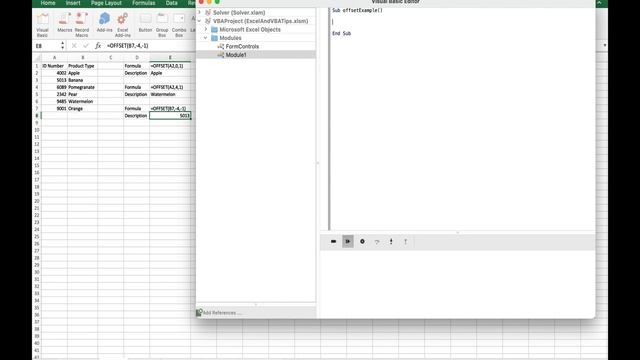
Task: Open the Page Layout ribbon tab
Action: tap(106, 3)
